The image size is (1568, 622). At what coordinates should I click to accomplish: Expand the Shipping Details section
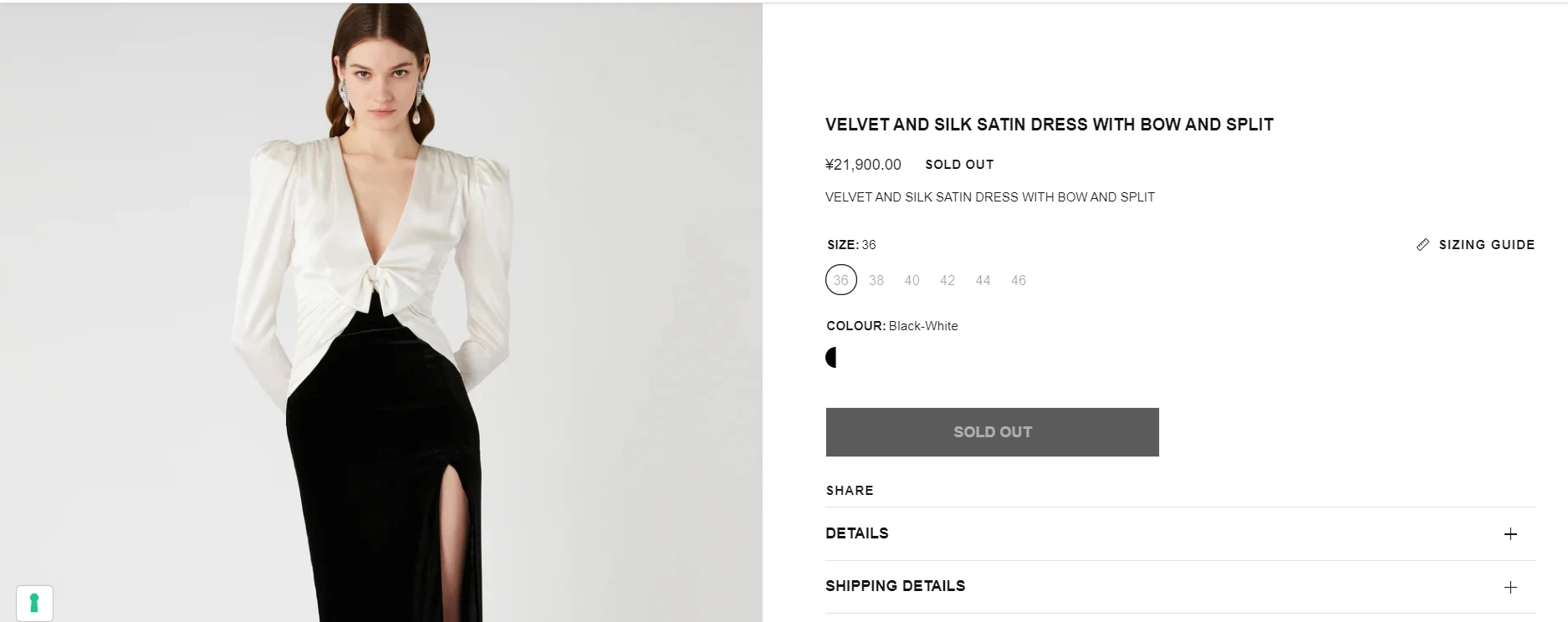coord(895,586)
